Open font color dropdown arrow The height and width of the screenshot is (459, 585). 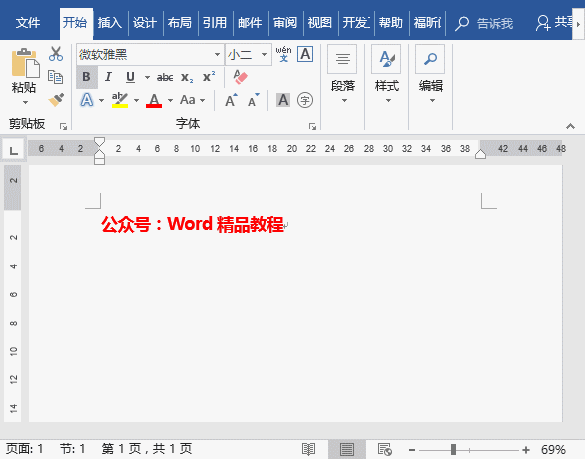(171, 100)
